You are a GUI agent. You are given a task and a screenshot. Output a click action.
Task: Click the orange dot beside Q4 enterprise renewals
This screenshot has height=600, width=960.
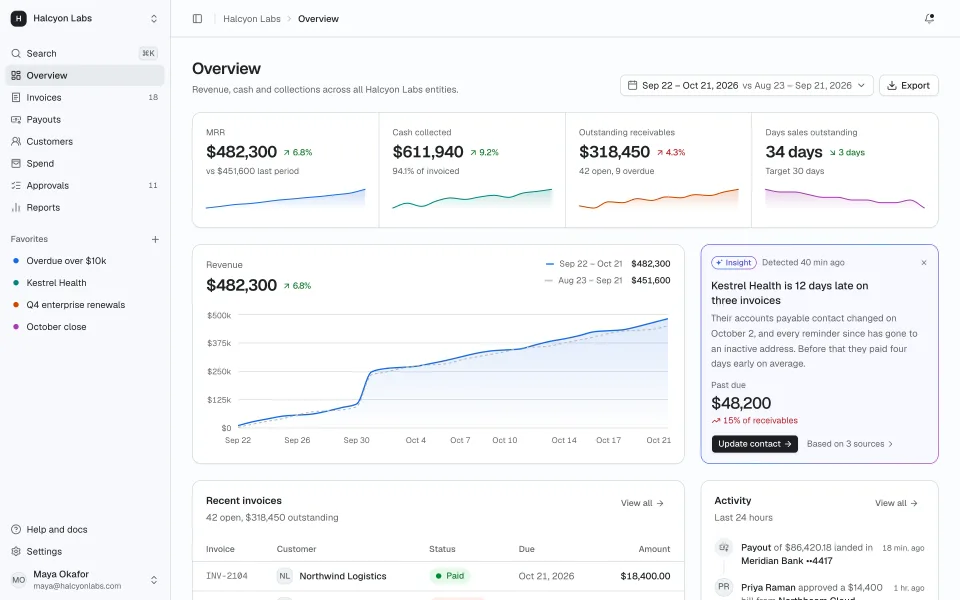tap(16, 305)
